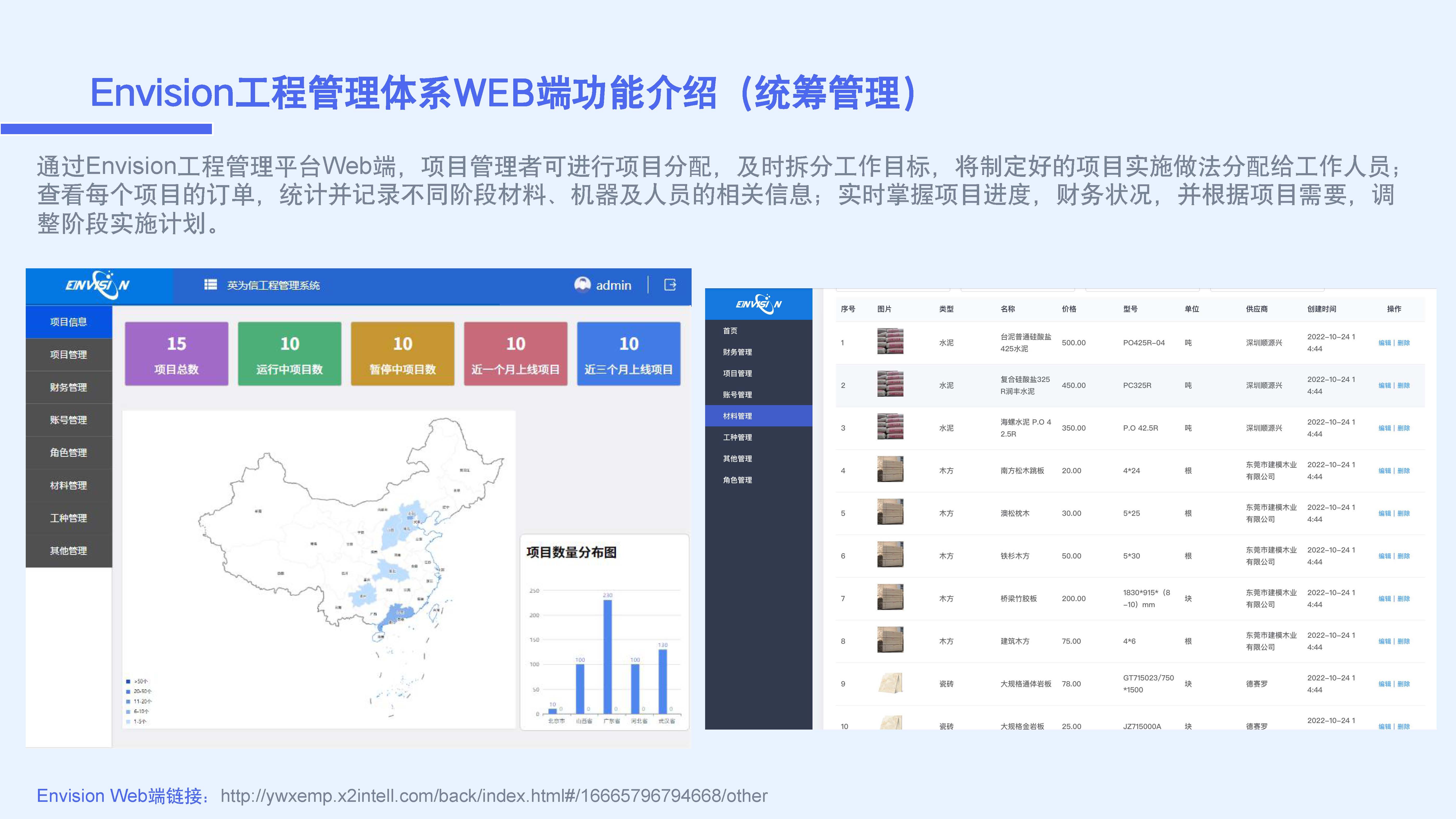
Task: Click the blue 近三个月上线项目 card
Action: pyautogui.click(x=628, y=354)
